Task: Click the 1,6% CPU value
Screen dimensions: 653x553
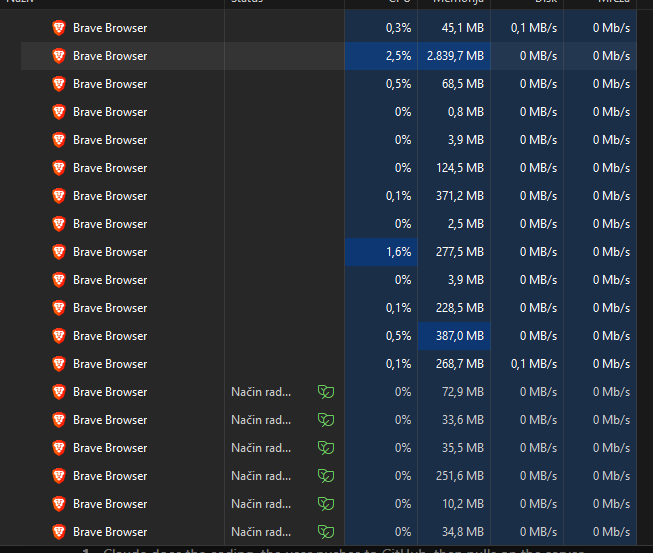Action: pyautogui.click(x=399, y=252)
